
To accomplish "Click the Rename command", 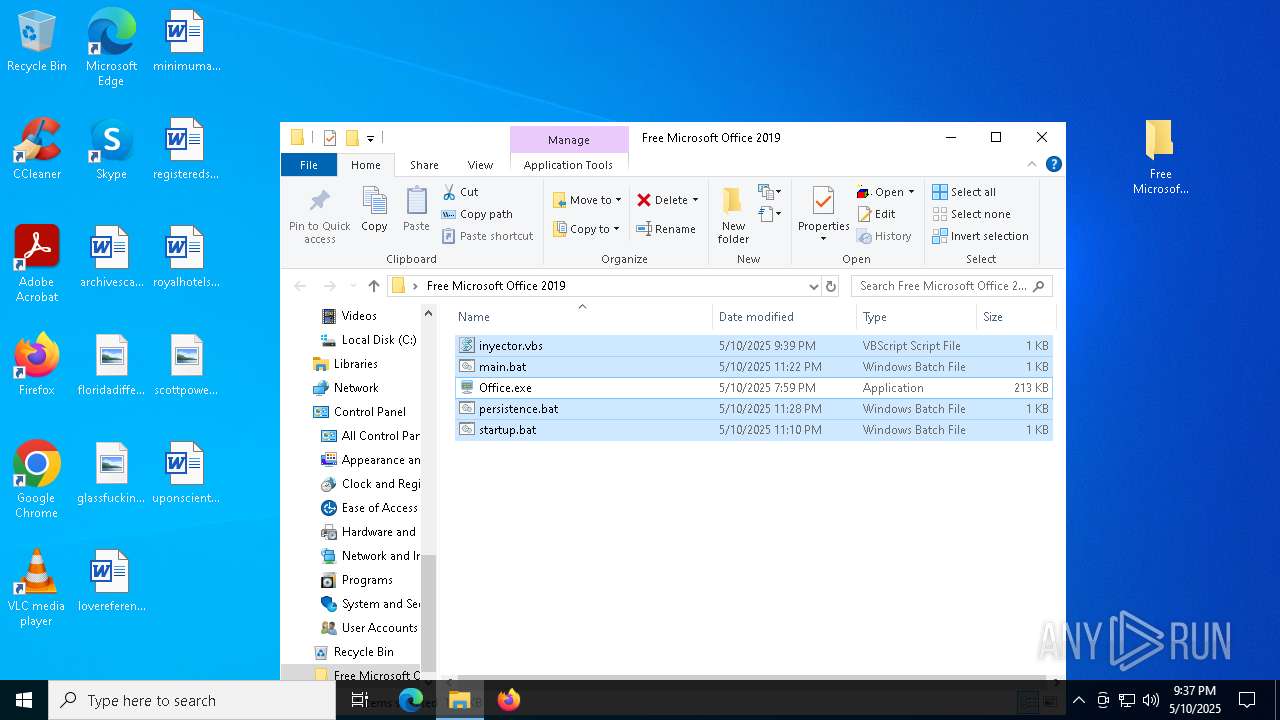I will click(666, 229).
